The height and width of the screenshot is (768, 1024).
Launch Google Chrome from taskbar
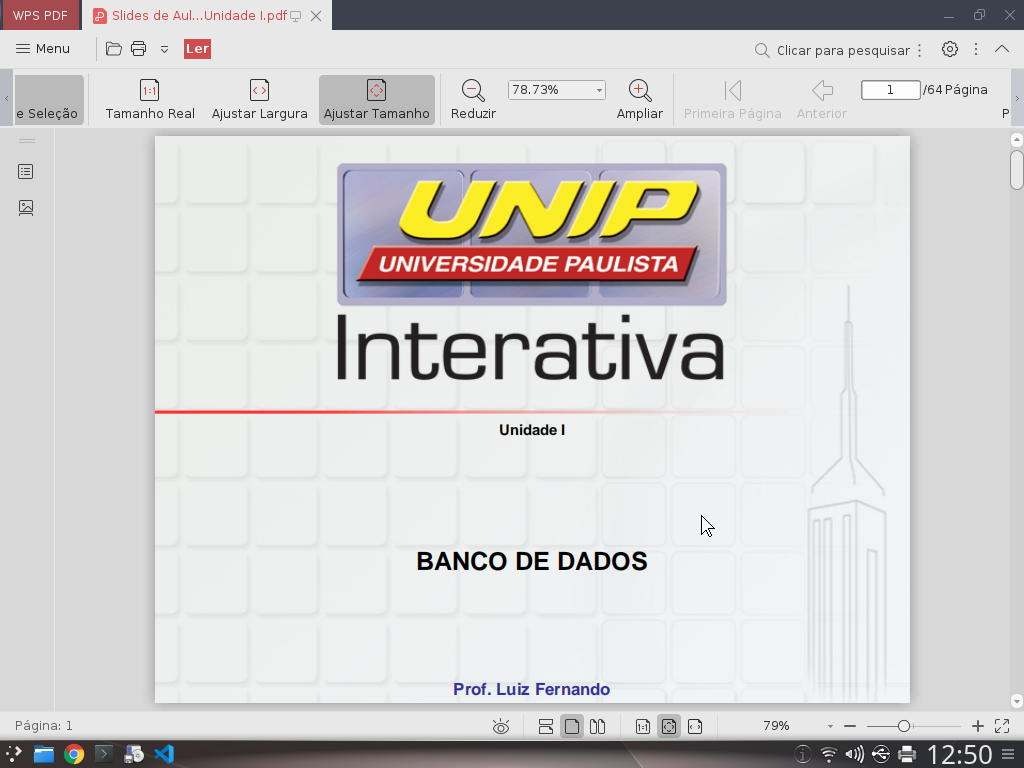tap(74, 754)
